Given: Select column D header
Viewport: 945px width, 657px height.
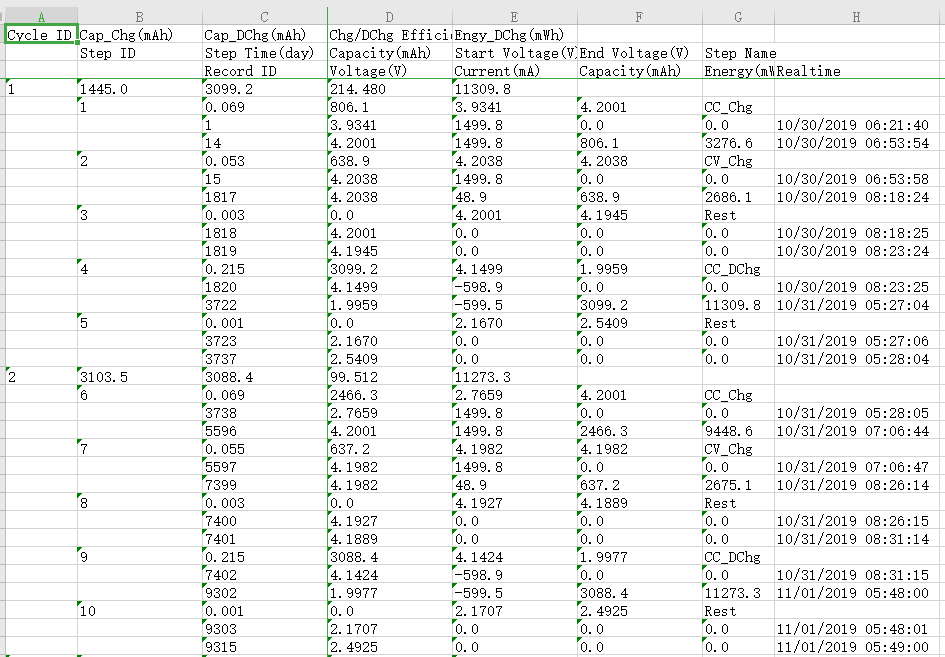Looking at the screenshot, I should pos(389,16).
